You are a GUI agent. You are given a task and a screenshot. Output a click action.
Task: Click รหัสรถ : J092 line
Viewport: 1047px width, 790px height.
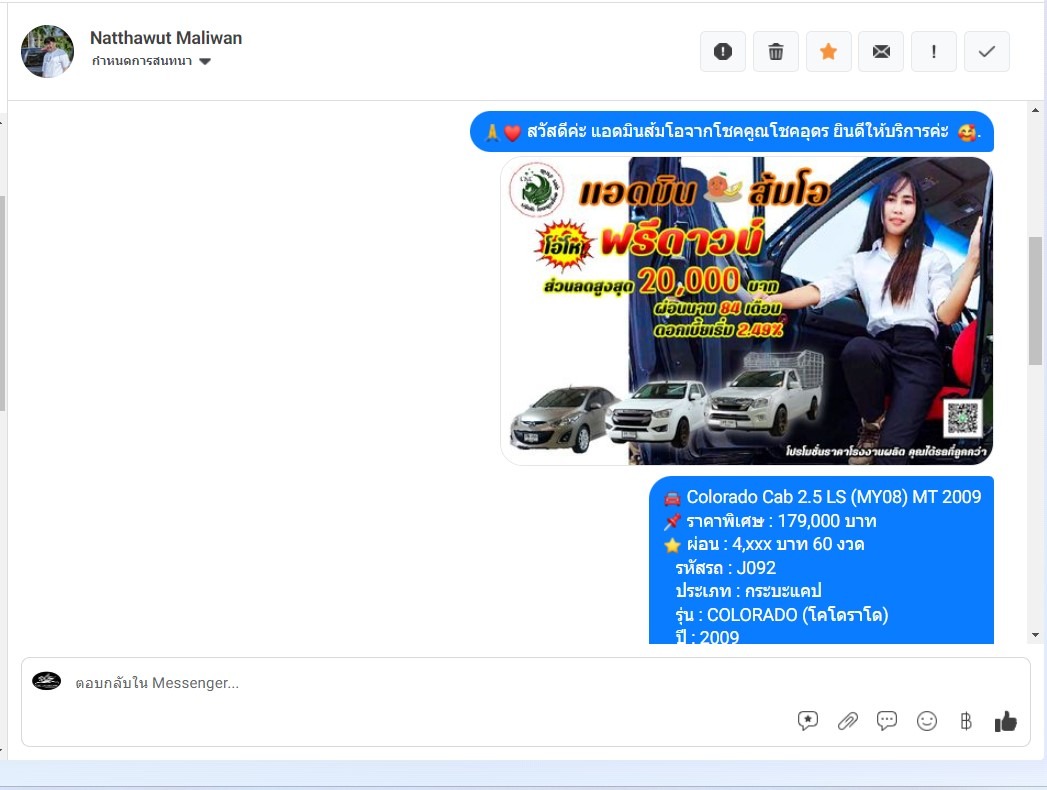(725, 568)
